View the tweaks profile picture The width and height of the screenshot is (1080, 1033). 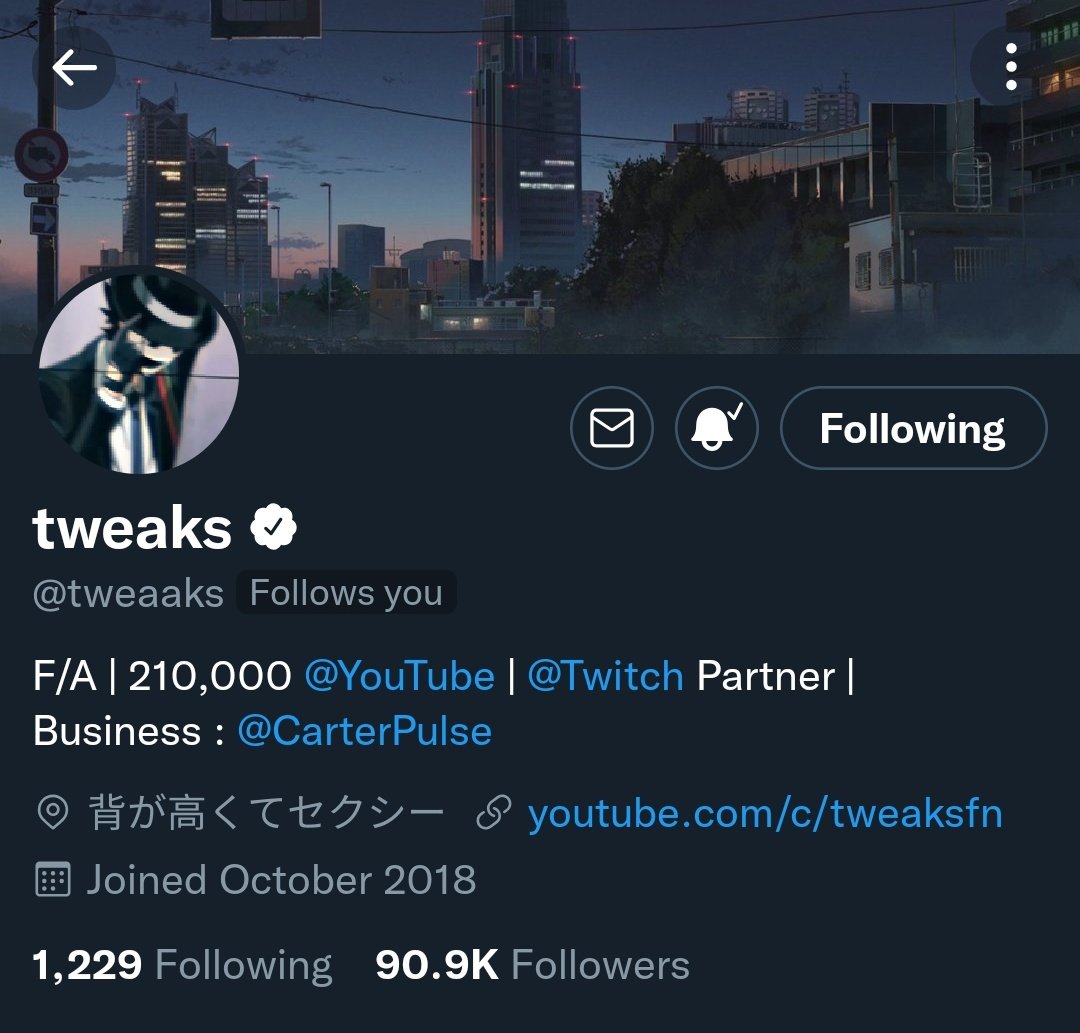coord(139,372)
